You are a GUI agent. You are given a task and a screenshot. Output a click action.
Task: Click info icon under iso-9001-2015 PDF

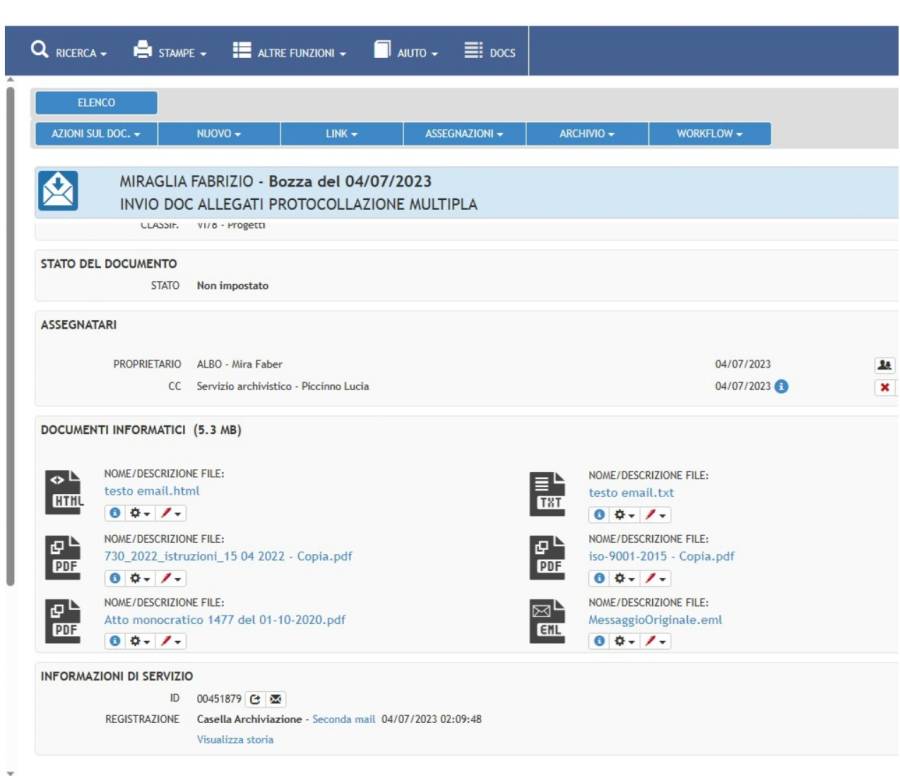click(598, 578)
